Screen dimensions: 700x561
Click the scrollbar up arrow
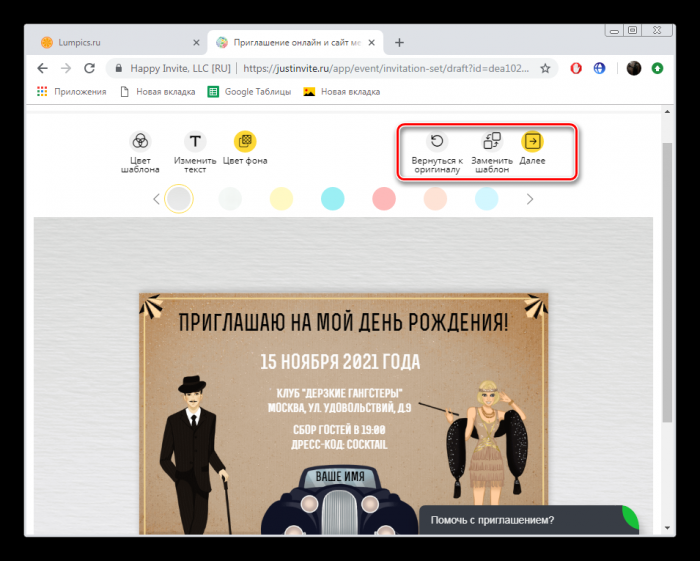tap(667, 112)
